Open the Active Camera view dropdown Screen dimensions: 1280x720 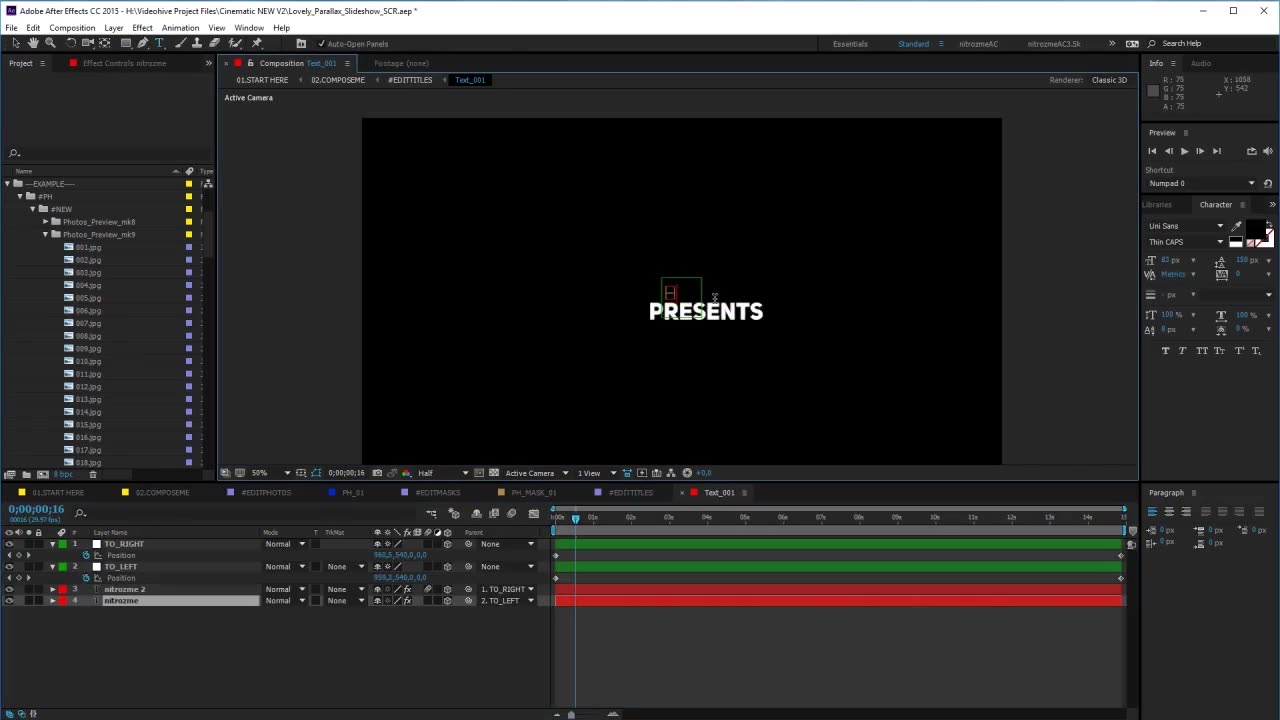[536, 473]
